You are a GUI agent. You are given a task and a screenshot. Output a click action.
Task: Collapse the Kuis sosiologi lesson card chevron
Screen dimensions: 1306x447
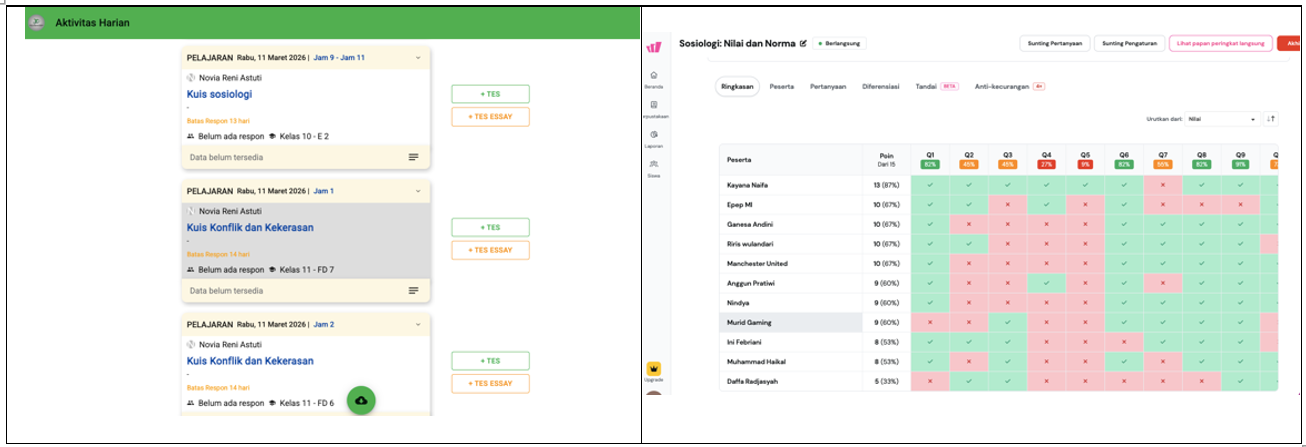pos(419,58)
